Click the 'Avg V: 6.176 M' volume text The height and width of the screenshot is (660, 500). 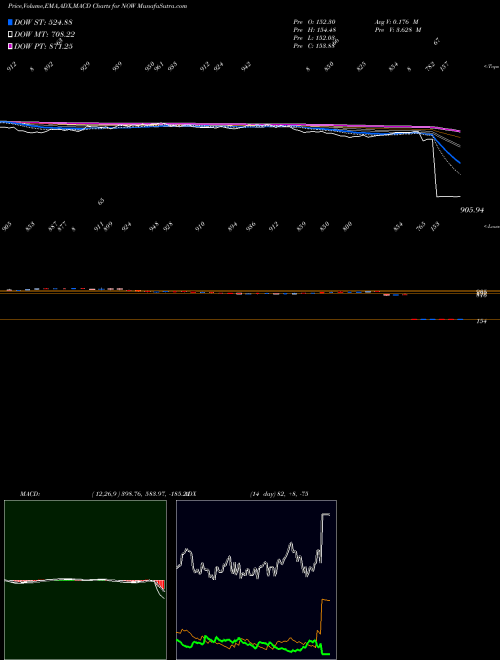tap(396, 22)
